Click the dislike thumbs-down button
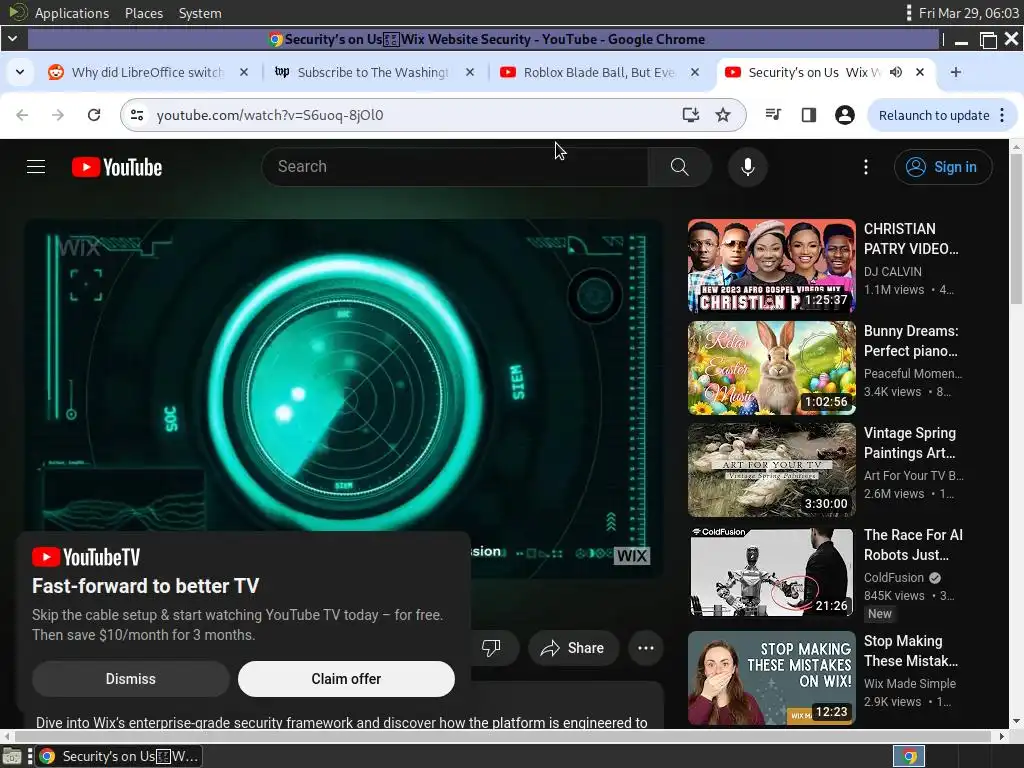1024x768 pixels. point(491,648)
